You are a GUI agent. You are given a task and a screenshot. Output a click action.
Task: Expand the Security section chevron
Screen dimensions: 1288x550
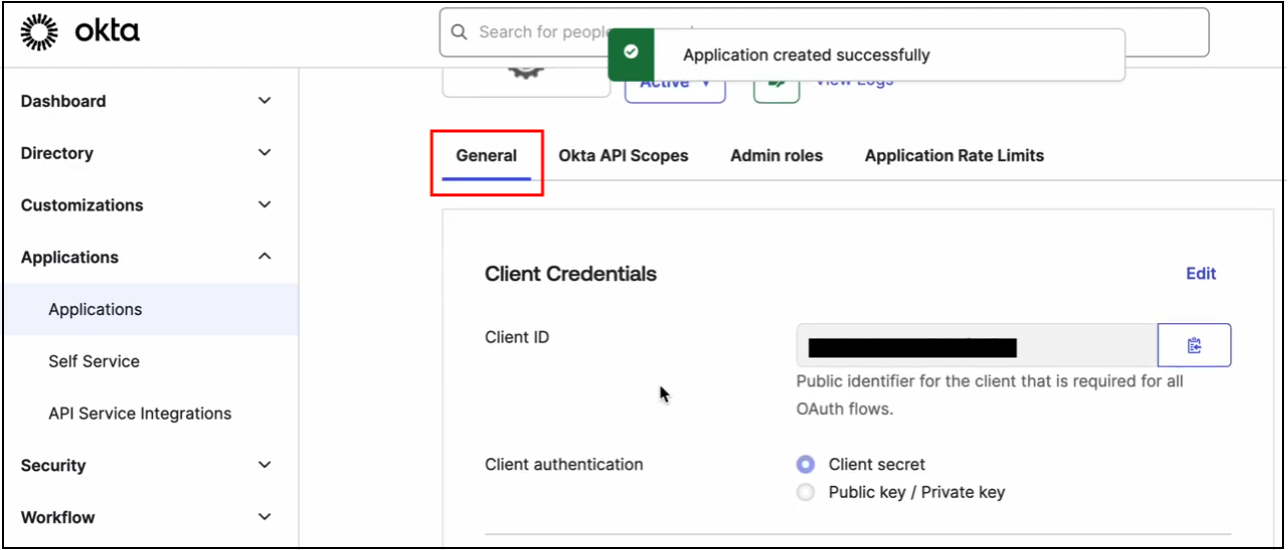click(x=264, y=465)
